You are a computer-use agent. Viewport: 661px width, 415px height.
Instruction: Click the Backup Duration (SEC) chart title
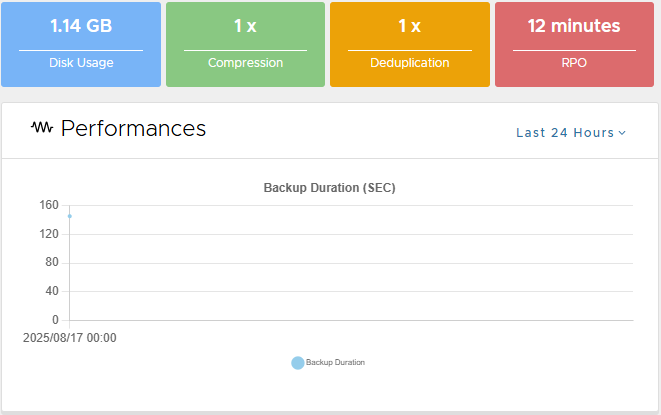point(330,187)
